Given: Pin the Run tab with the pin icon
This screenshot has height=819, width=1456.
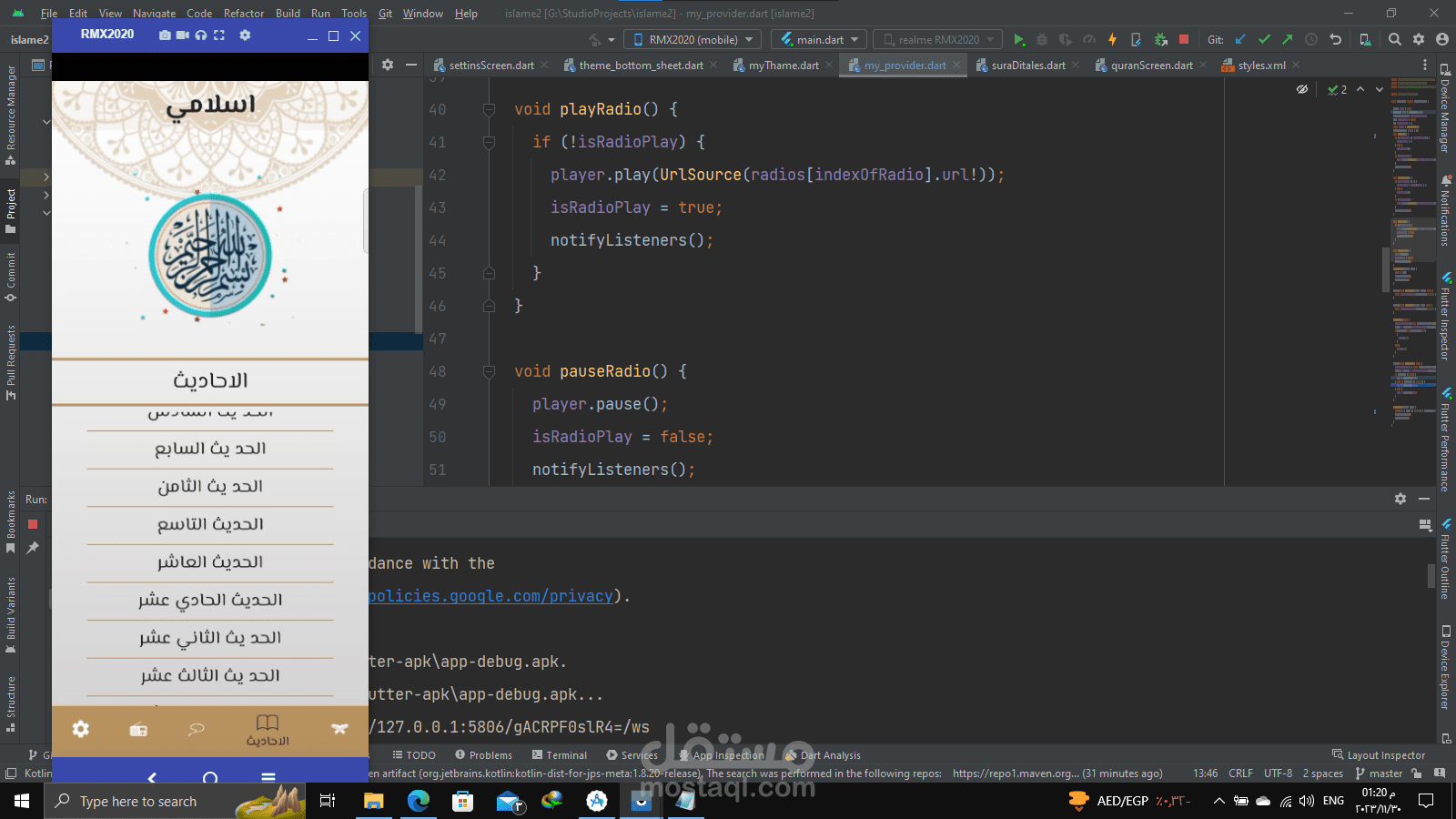Looking at the screenshot, I should [x=33, y=548].
